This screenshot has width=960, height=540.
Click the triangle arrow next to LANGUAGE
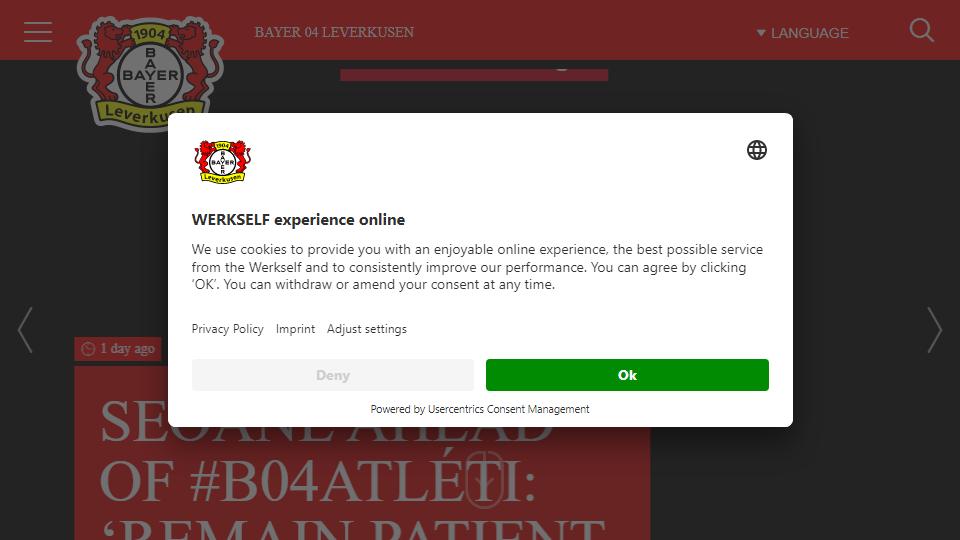[x=761, y=33]
